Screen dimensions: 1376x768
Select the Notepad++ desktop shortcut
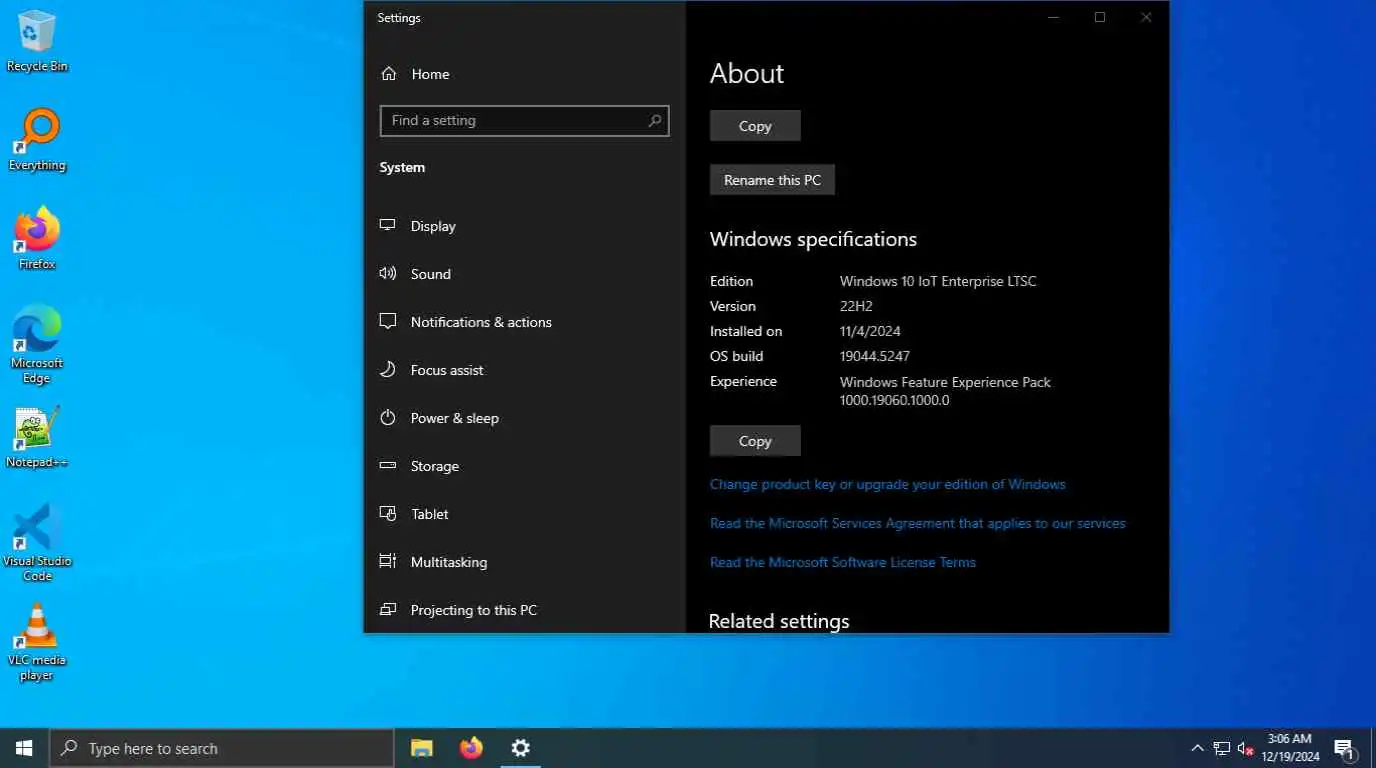tap(37, 437)
